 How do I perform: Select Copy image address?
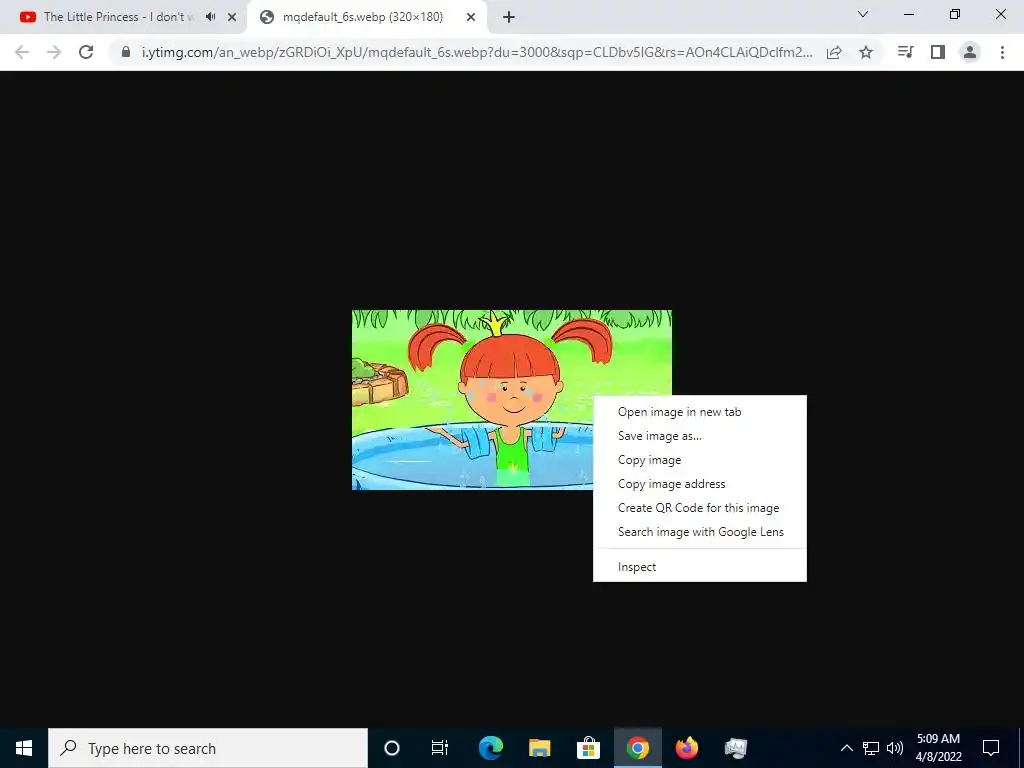[699, 484]
